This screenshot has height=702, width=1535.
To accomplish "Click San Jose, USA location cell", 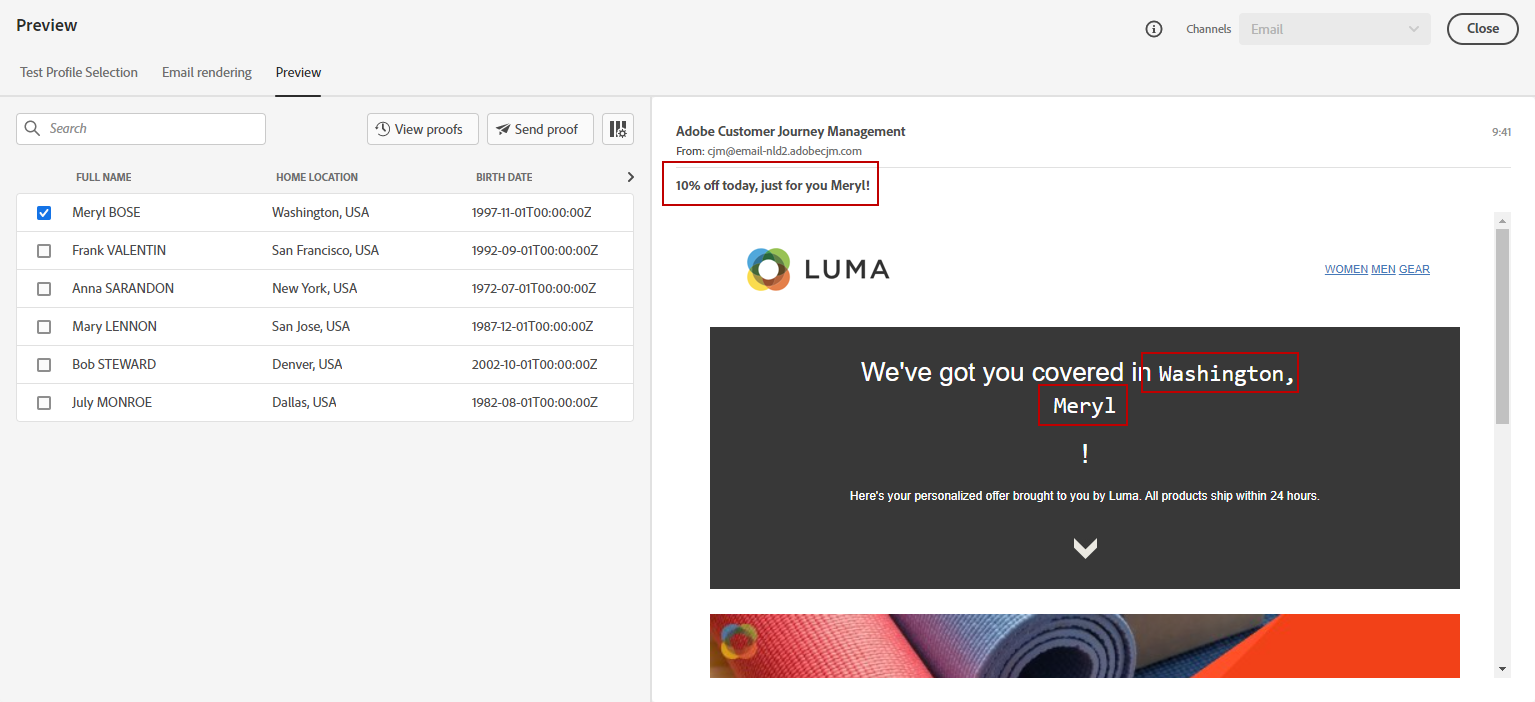I will pyautogui.click(x=311, y=327).
